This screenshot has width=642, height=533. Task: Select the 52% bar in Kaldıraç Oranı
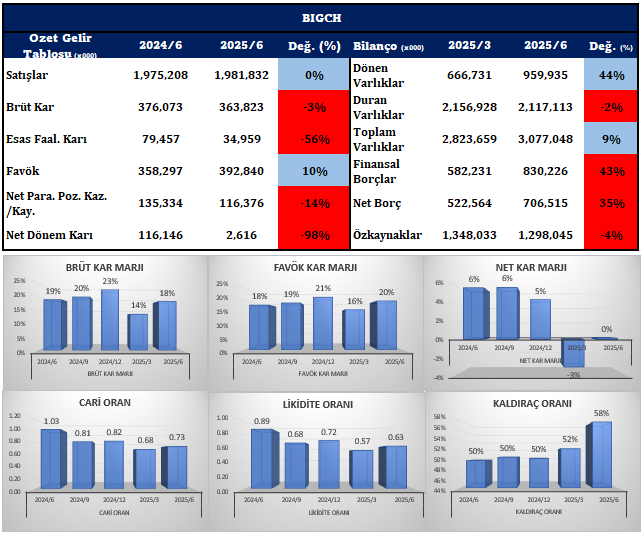point(570,468)
